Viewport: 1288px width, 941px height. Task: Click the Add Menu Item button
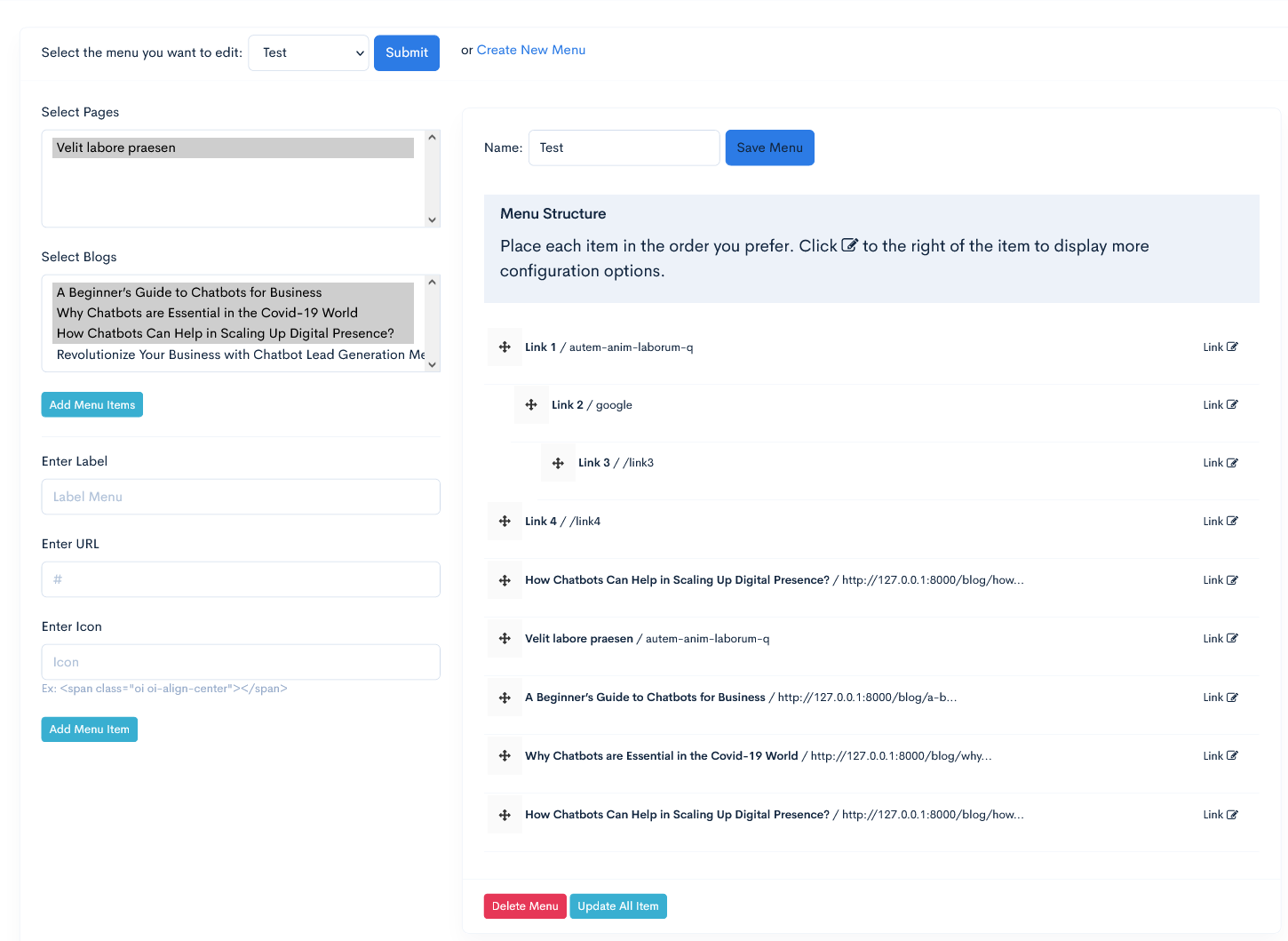[x=90, y=729]
